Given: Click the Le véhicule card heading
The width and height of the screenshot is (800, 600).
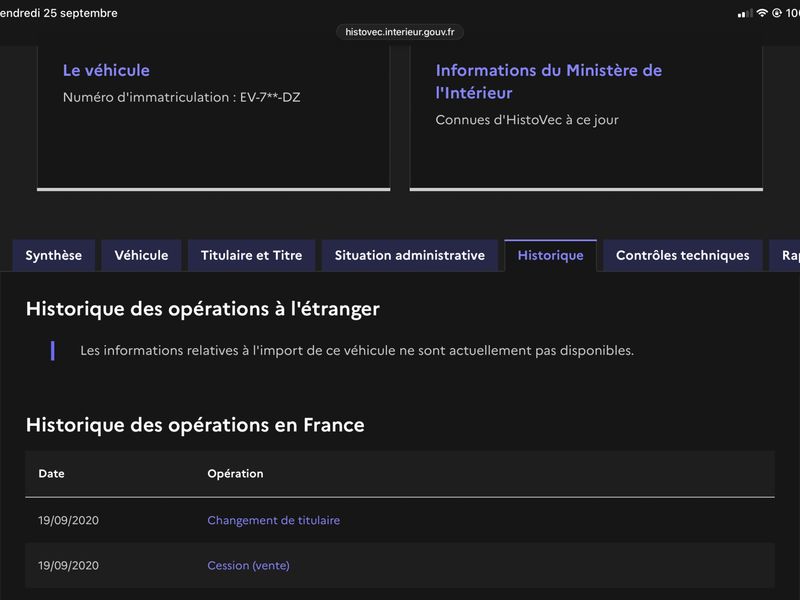Looking at the screenshot, I should [x=106, y=70].
